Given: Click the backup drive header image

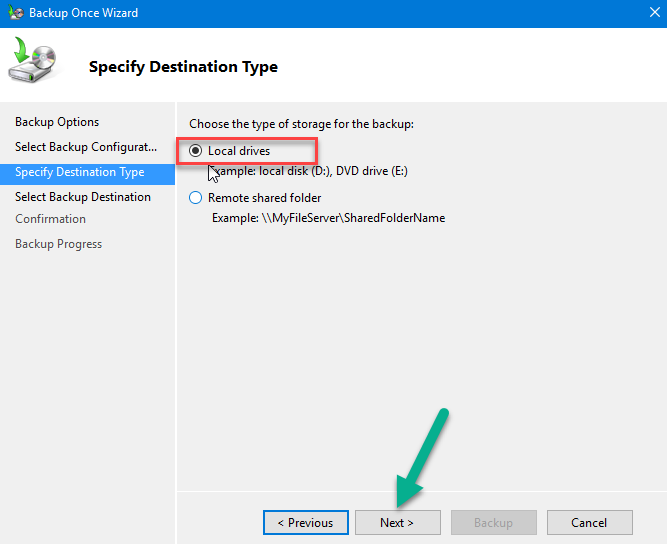Looking at the screenshot, I should click(32, 60).
